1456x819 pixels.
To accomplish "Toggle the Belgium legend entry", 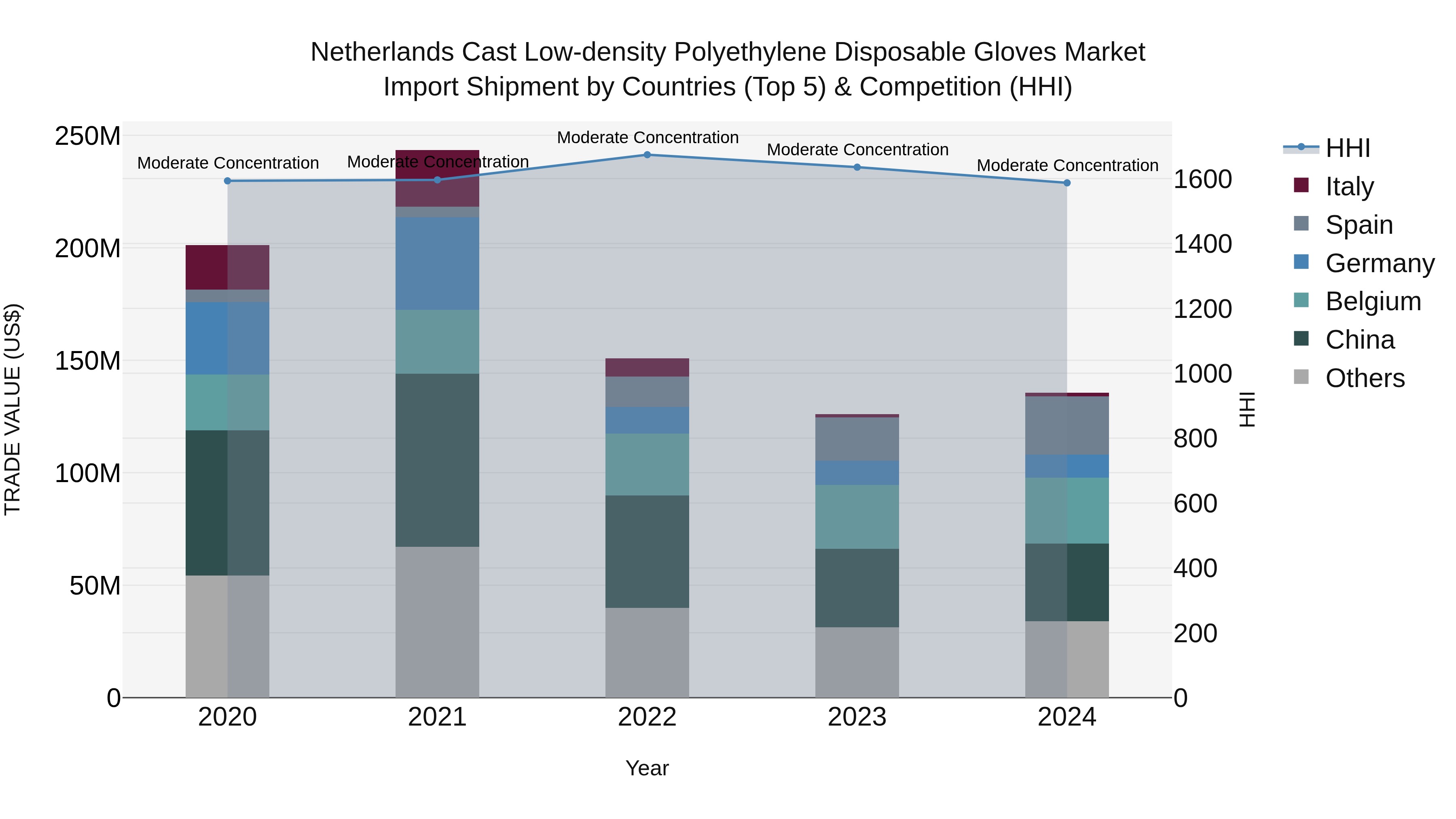I will point(1357,301).
